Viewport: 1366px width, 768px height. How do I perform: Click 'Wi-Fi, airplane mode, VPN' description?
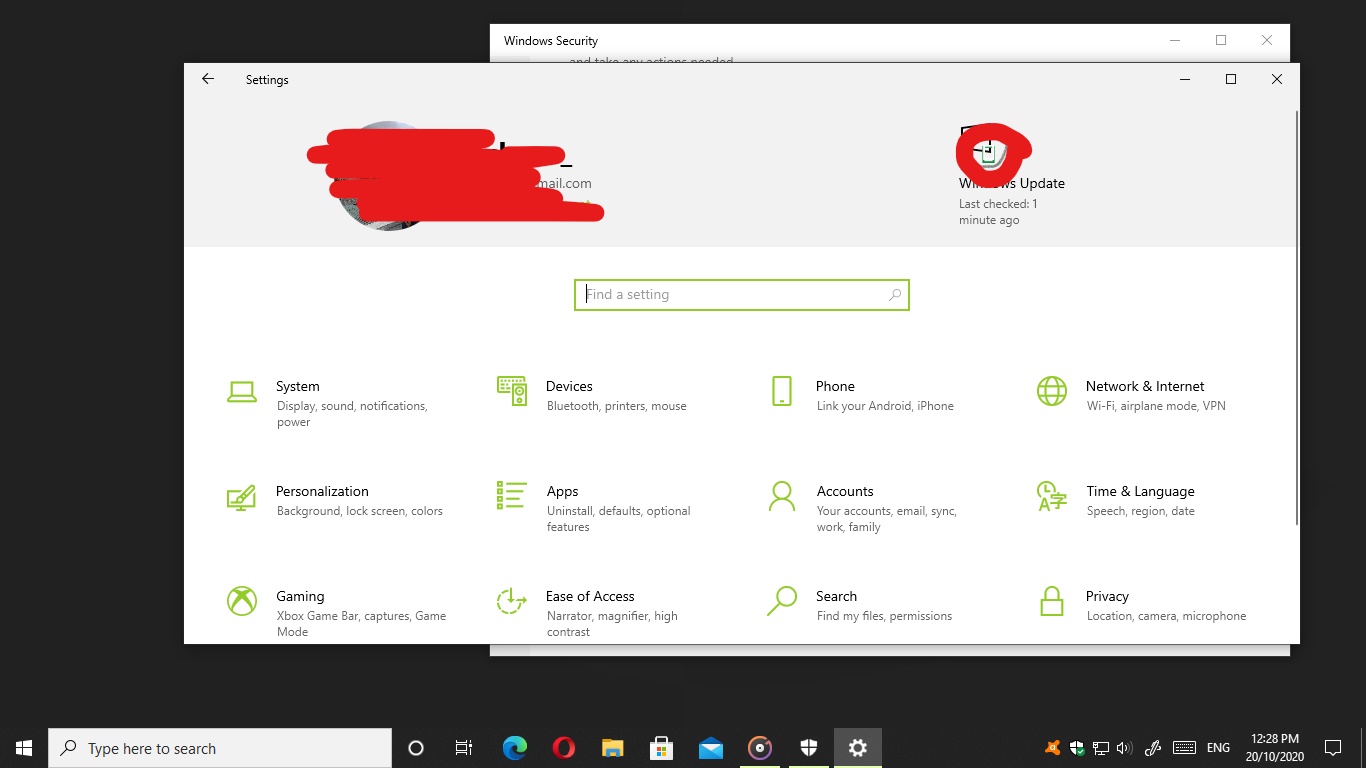1156,406
